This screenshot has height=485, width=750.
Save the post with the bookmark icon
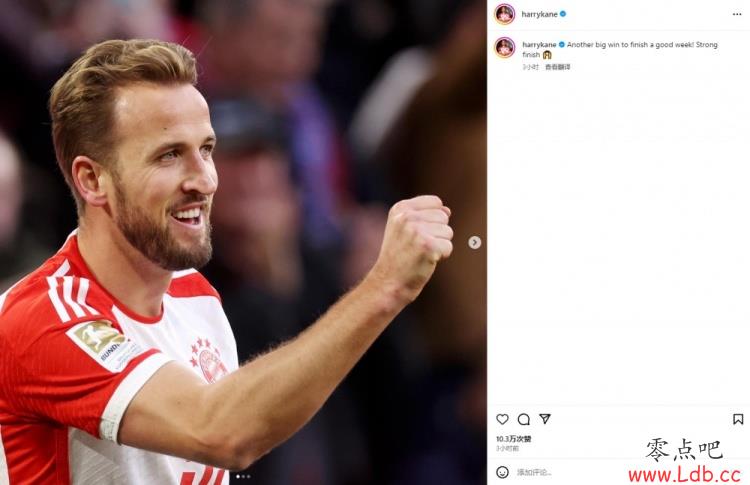(x=738, y=419)
